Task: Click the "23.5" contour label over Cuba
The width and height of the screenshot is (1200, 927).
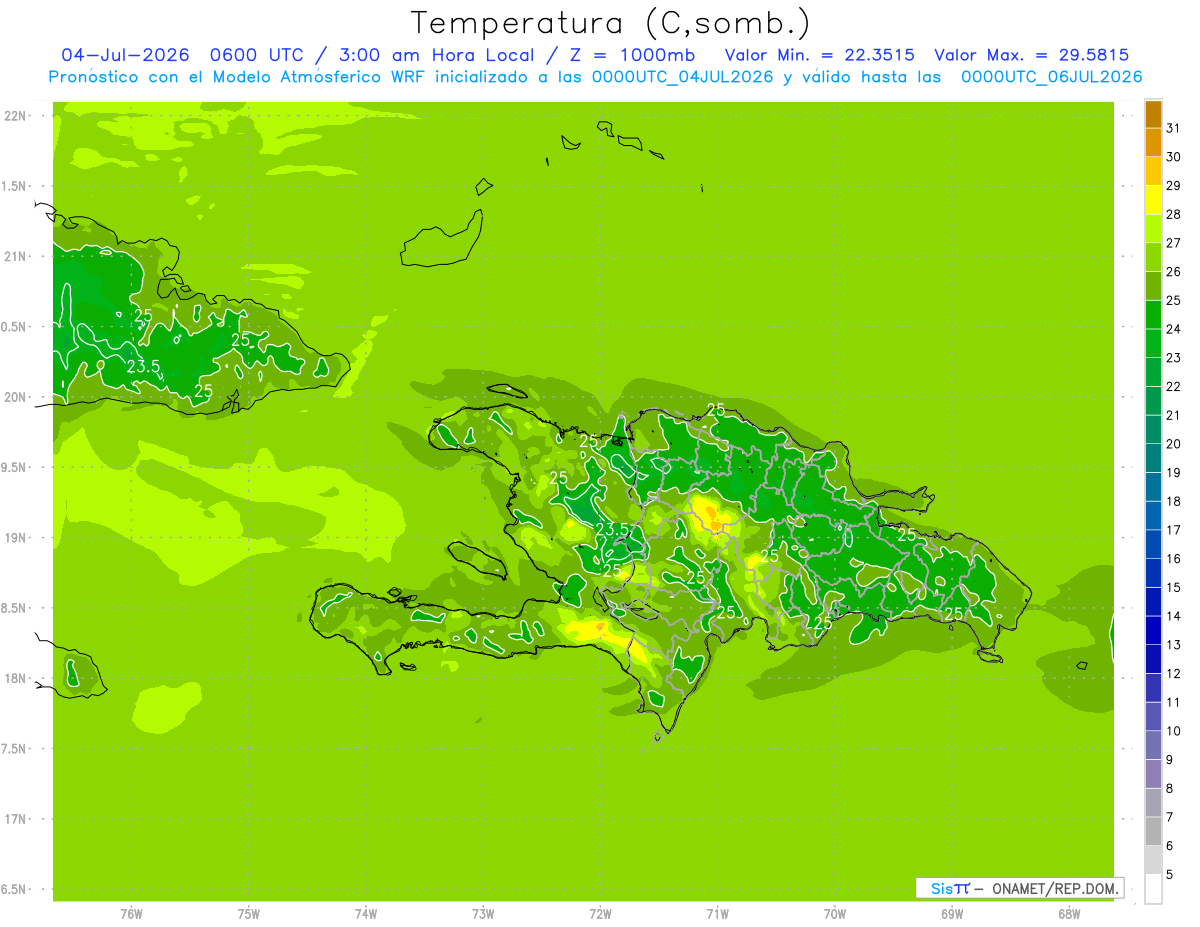Action: tap(144, 367)
